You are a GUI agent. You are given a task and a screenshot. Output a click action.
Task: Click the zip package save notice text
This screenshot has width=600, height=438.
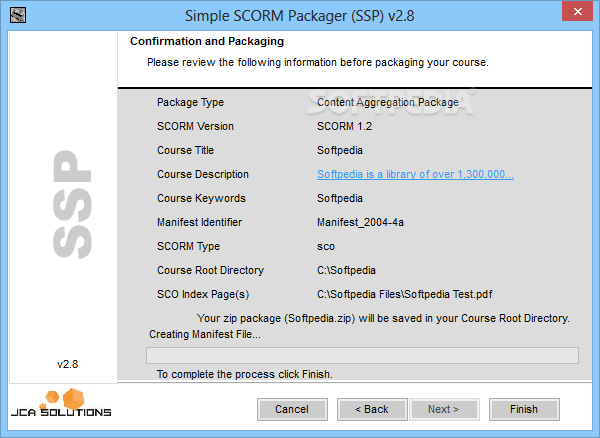pos(383,319)
